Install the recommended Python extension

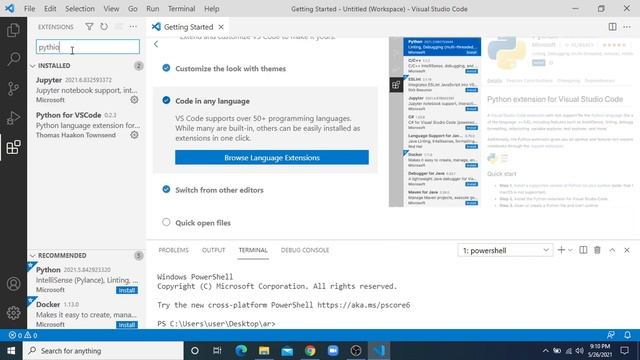click(127, 290)
